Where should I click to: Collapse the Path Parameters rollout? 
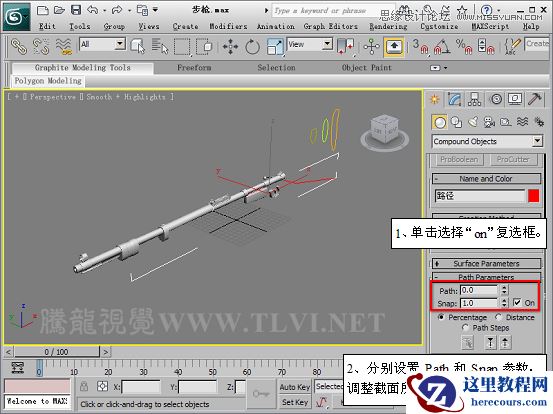click(x=486, y=277)
